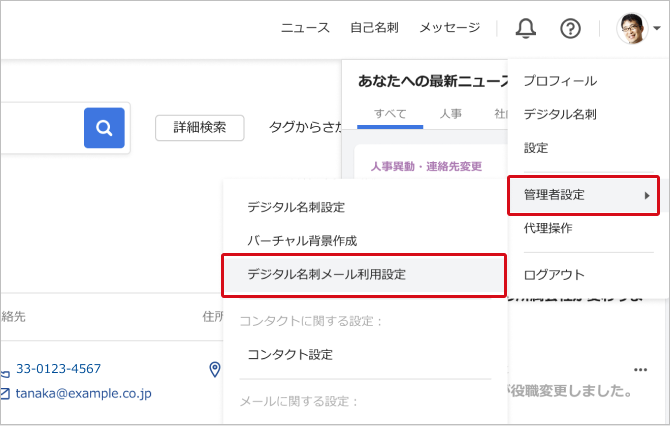The height and width of the screenshot is (426, 670).
Task: Select デジタル名刺メール利用設定 from submenu
Action: point(326,273)
